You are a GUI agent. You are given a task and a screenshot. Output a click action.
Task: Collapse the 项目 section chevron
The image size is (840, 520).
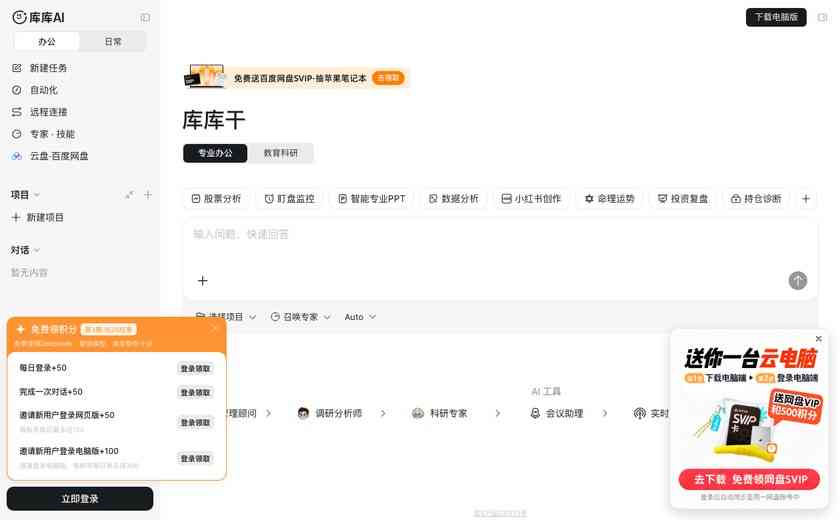click(37, 195)
